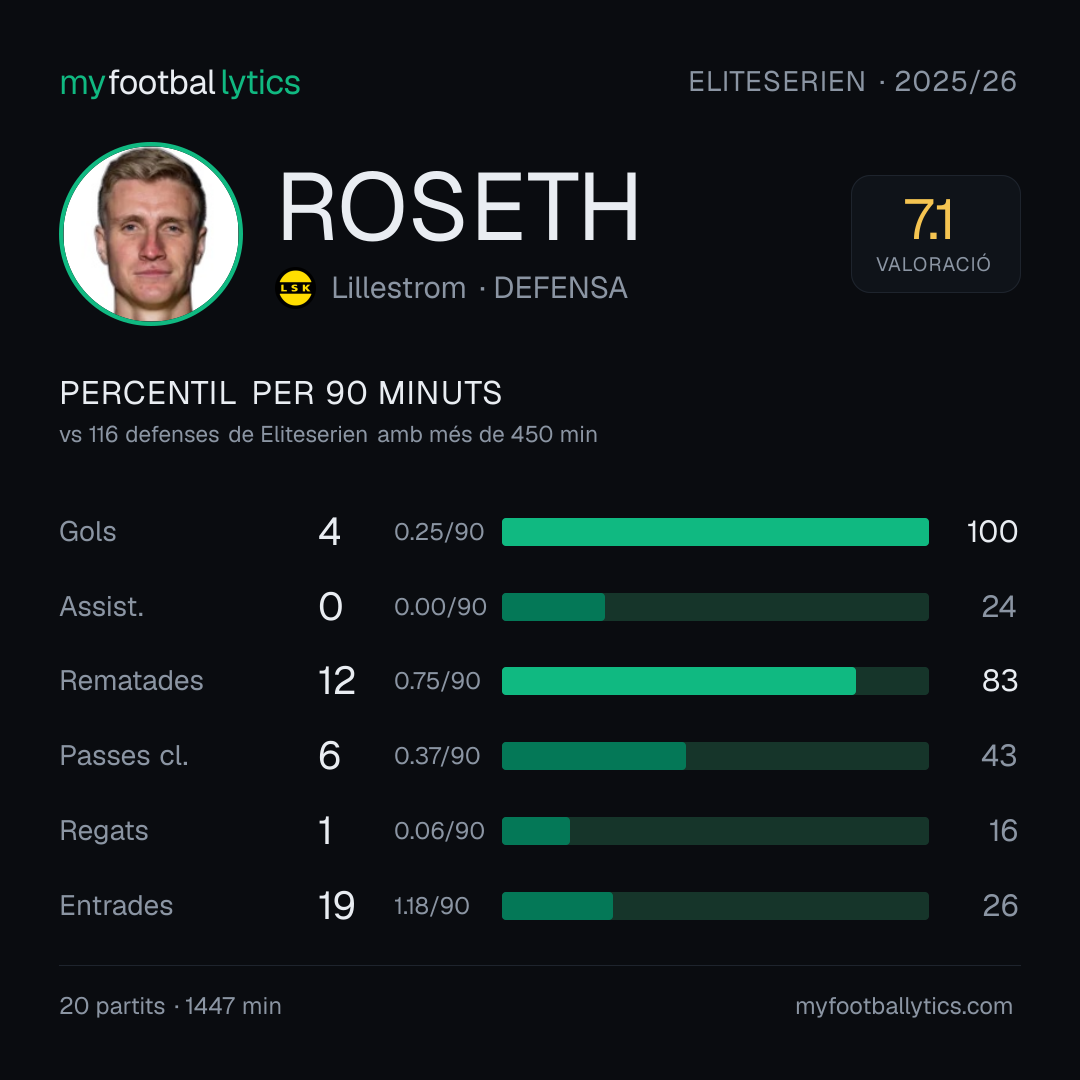
Task: Click the 20 partits 1447 min footer text
Action: pos(170,1006)
